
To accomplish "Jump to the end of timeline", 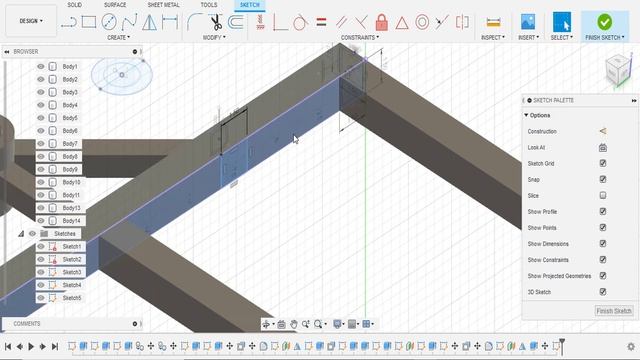I will tap(55, 347).
